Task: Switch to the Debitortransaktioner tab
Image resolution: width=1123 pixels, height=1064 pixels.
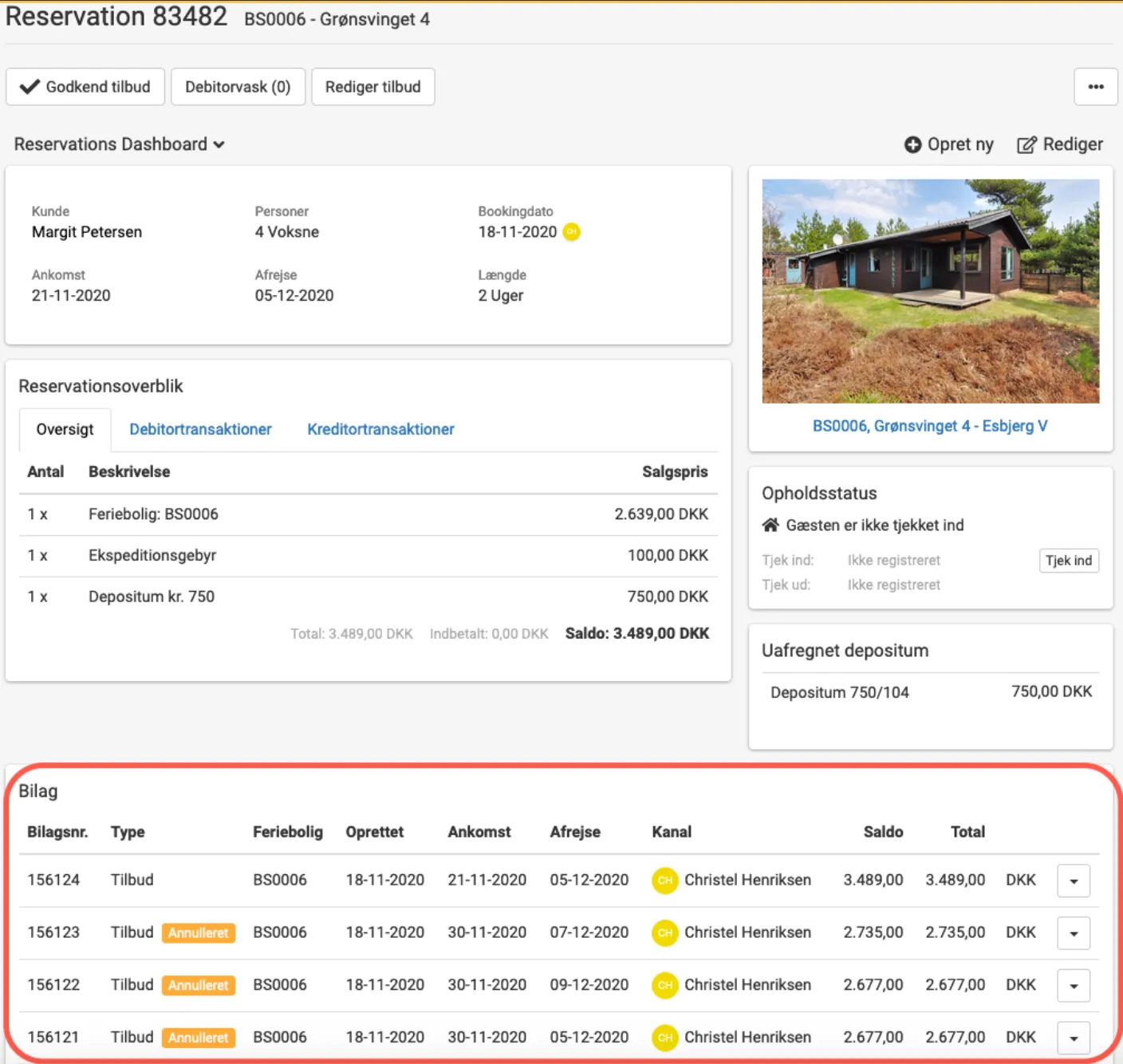Action: pos(200,429)
